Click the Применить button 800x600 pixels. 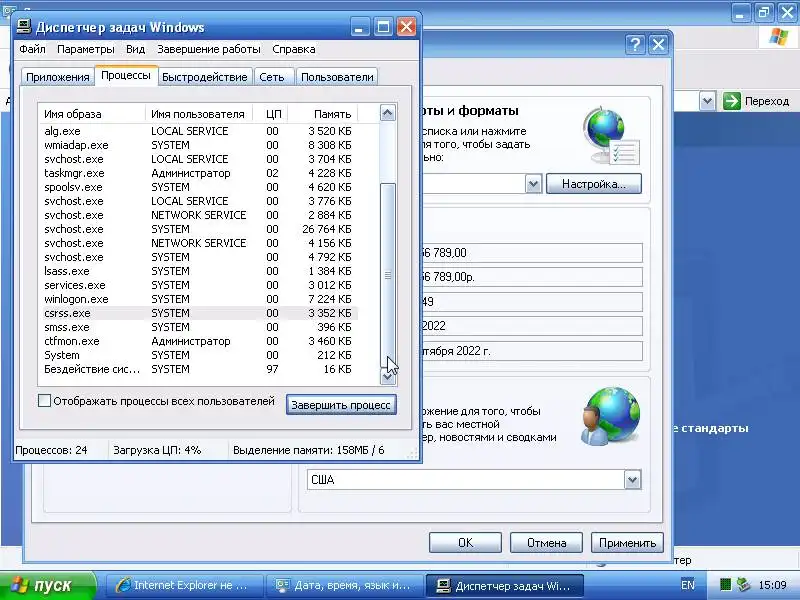coord(628,542)
